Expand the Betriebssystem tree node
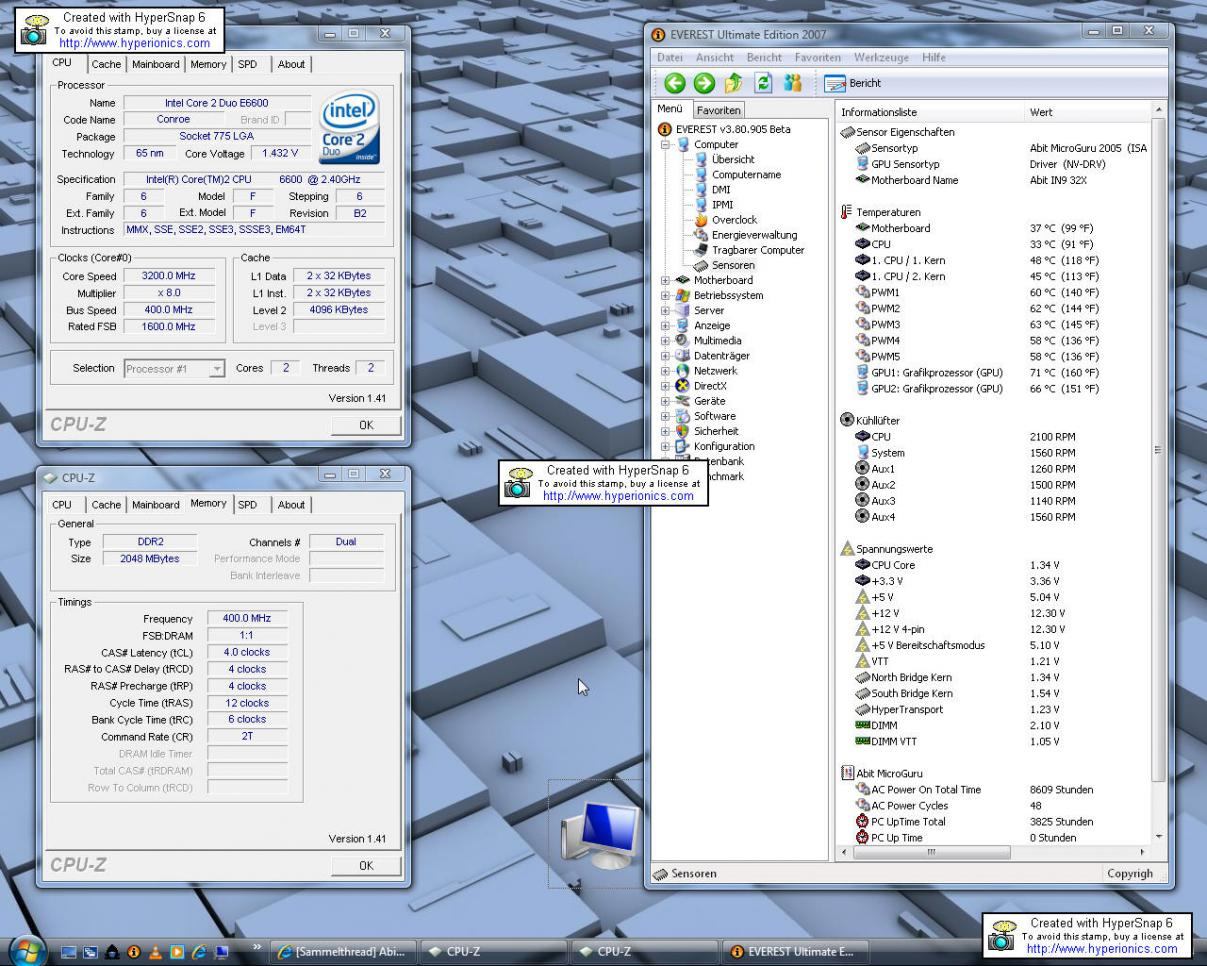1207x966 pixels. (x=666, y=295)
